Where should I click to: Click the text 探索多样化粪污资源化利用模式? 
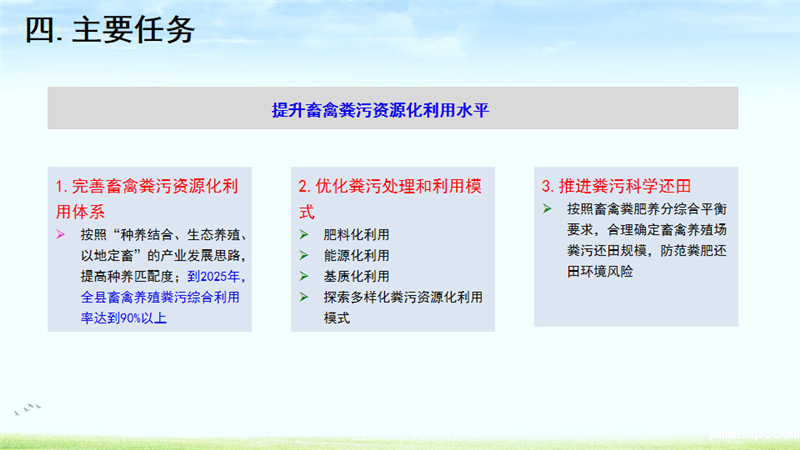tap(402, 298)
